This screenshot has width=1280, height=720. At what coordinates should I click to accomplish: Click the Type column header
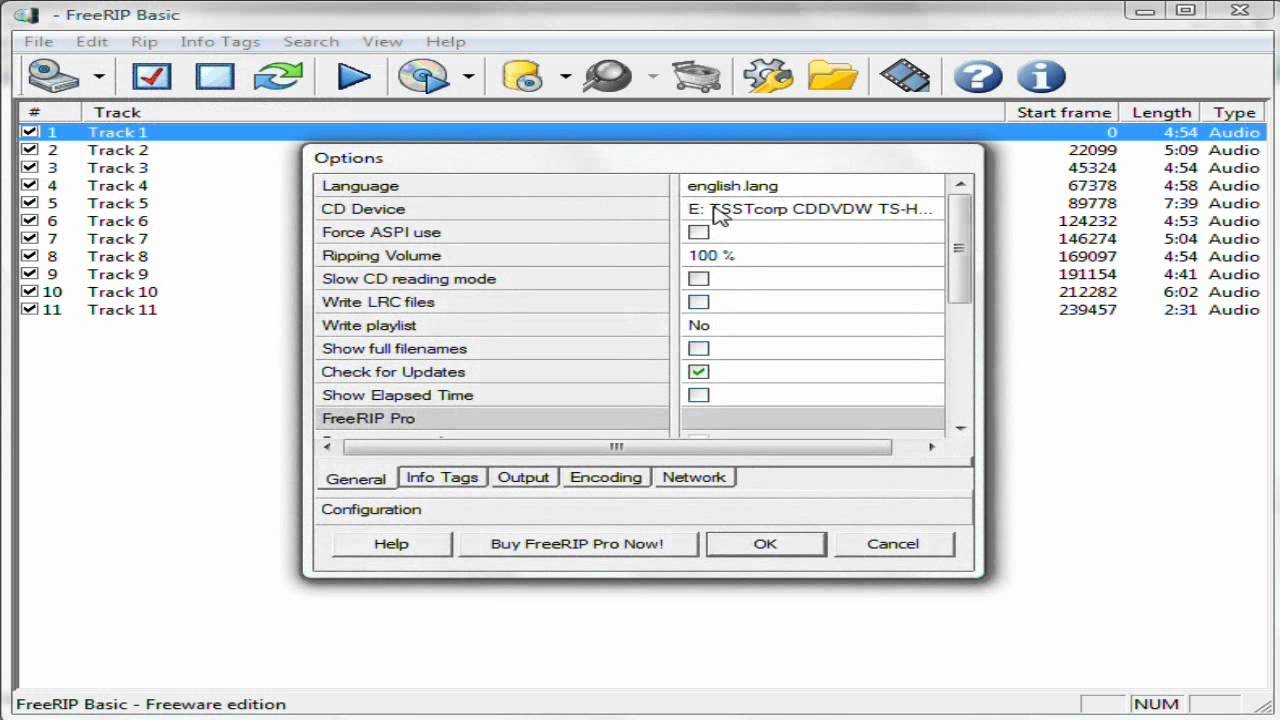coord(1234,112)
